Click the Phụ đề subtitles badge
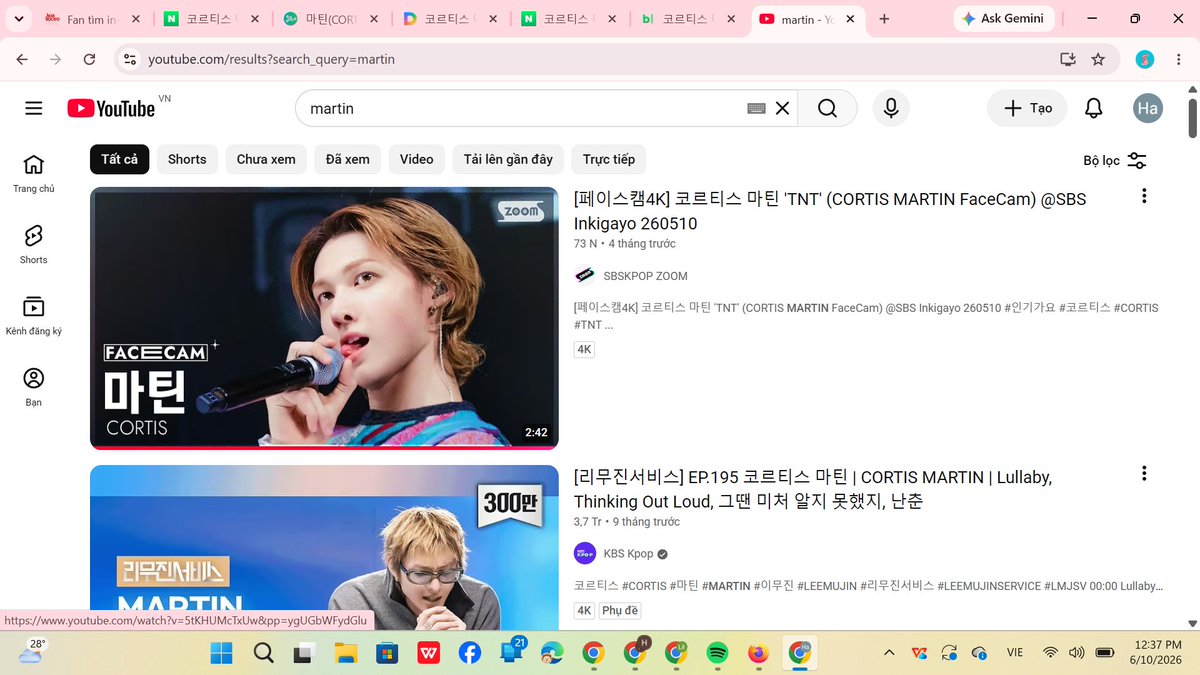The width and height of the screenshot is (1200, 675). [620, 610]
